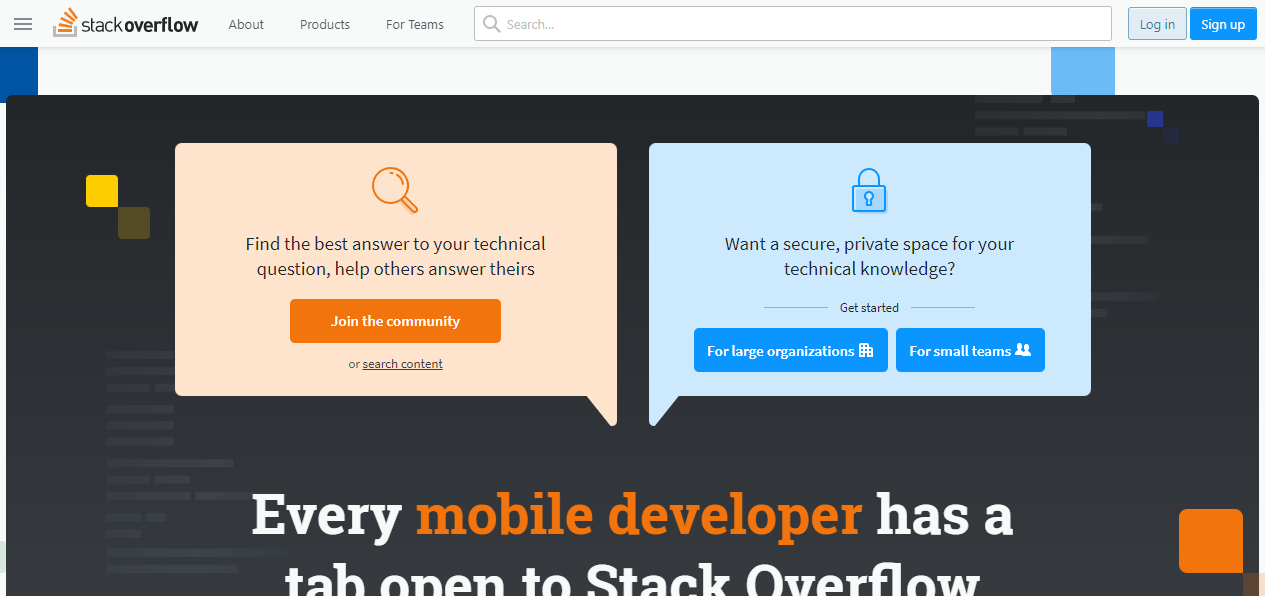The image size is (1265, 596).
Task: Open the Products menu item
Action: (x=325, y=24)
